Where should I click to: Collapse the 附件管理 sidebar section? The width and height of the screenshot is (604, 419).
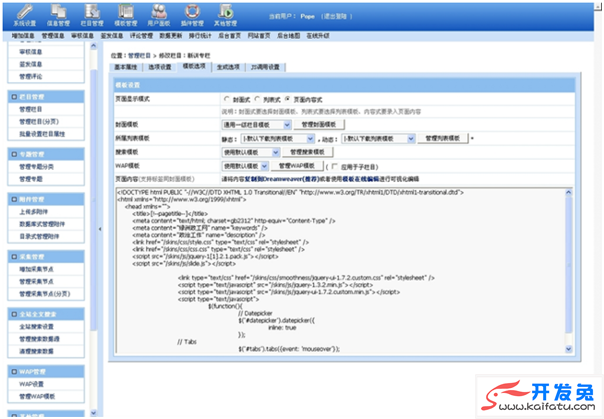coord(14,199)
